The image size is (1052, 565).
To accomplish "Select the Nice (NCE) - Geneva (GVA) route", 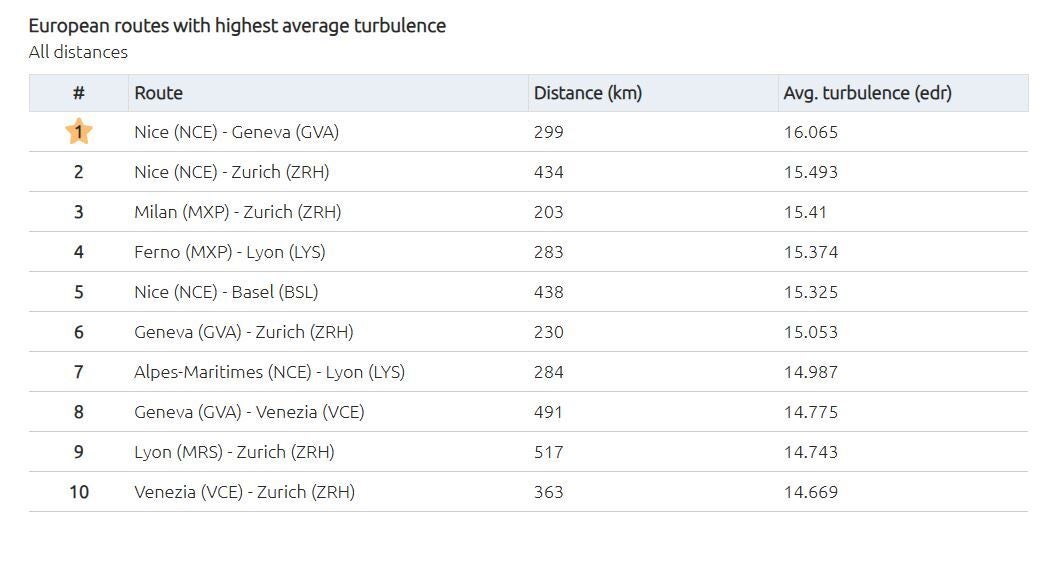I will click(236, 132).
